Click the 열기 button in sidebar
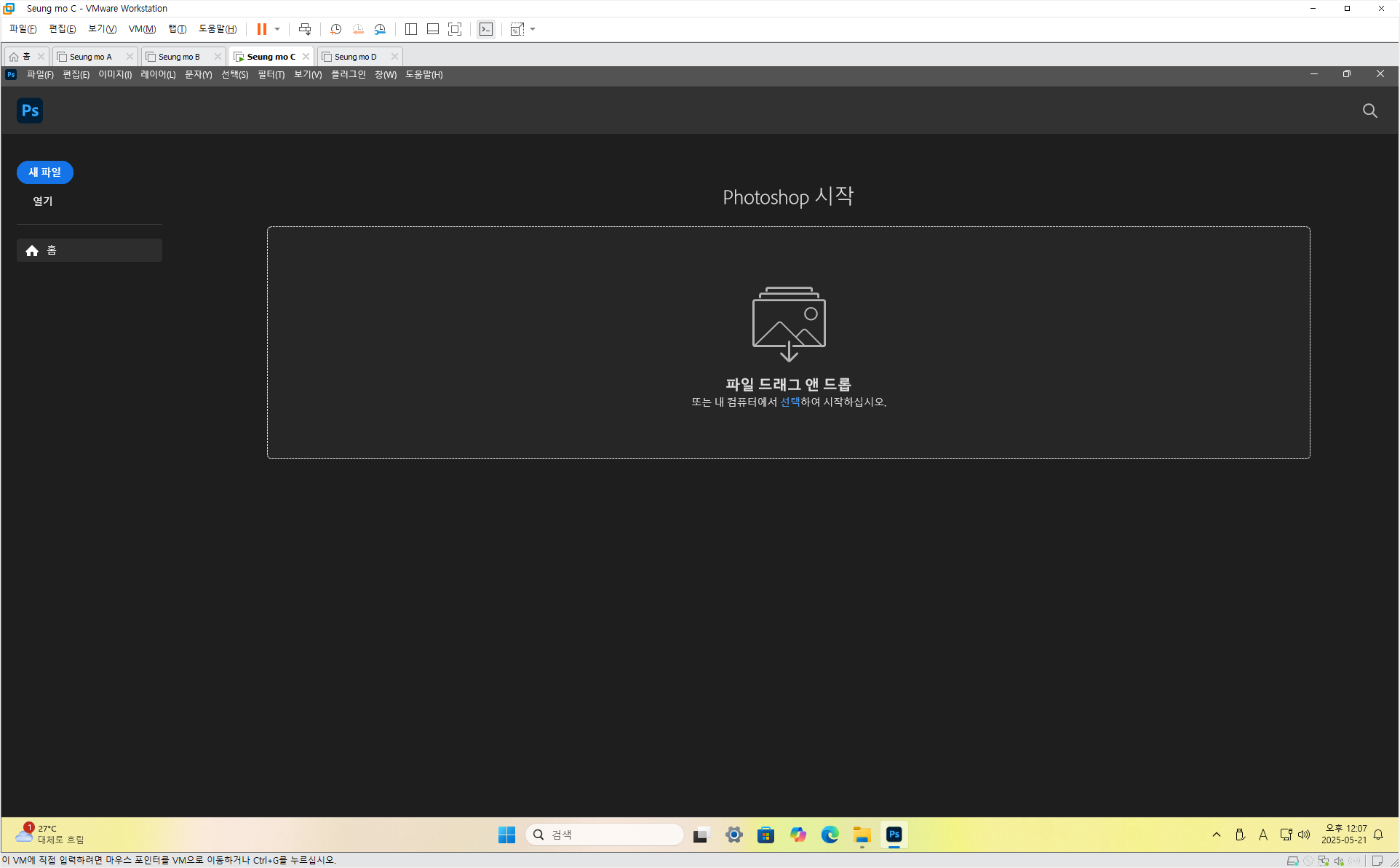This screenshot has height=868, width=1400. 43,201
